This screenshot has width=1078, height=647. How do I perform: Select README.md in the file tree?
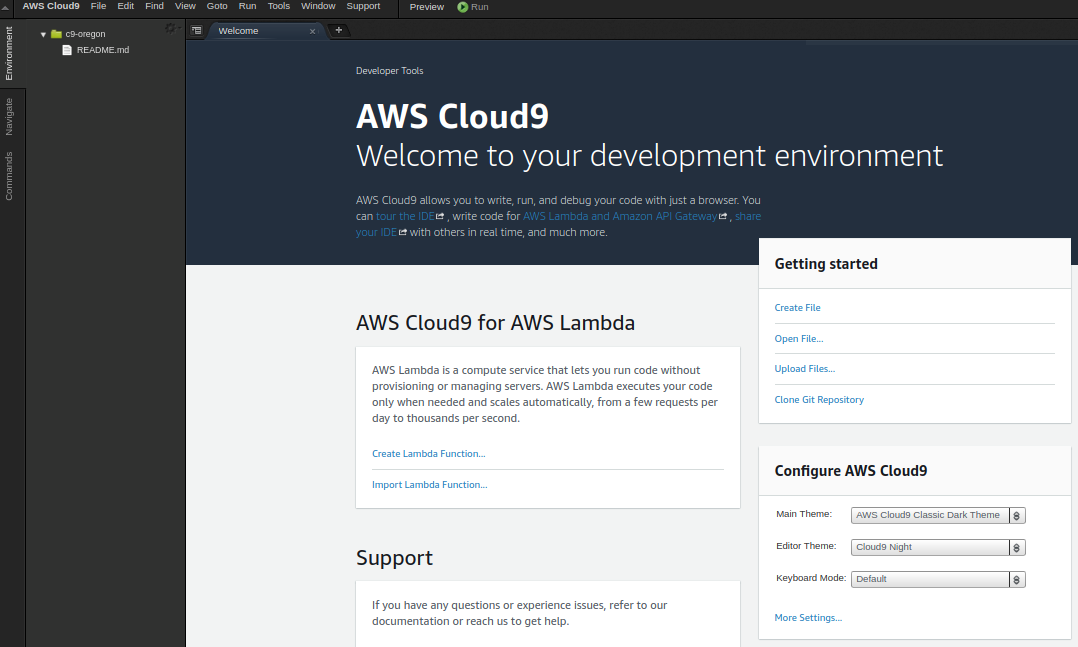(x=103, y=50)
